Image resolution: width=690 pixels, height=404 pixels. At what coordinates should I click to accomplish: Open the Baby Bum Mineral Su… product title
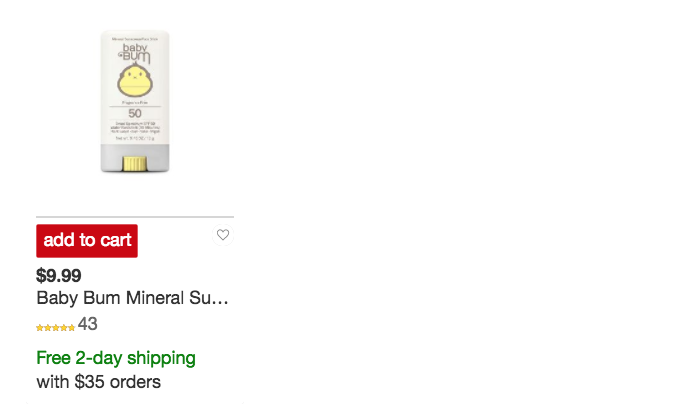pyautogui.click(x=132, y=298)
